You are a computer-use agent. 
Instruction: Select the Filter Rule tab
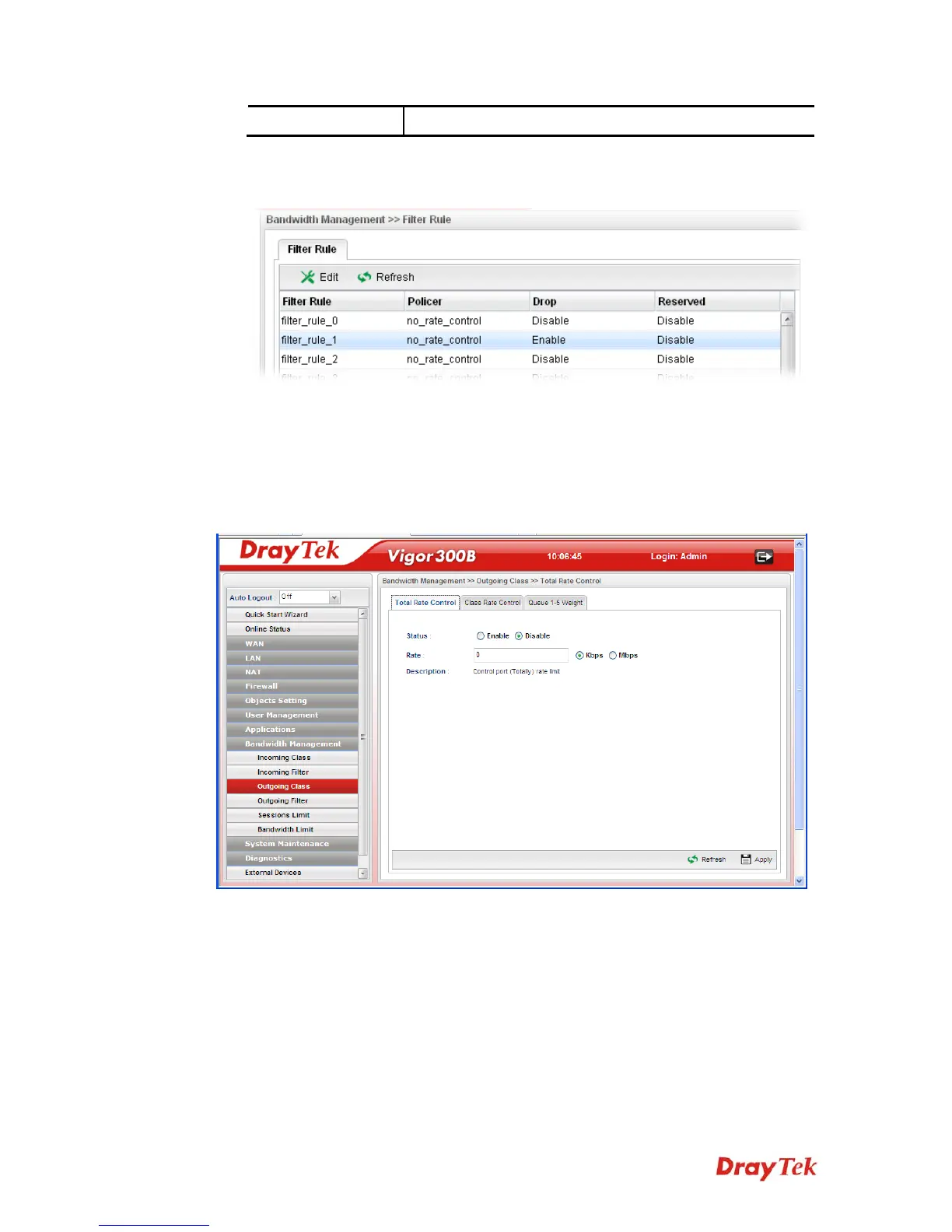coord(312,250)
